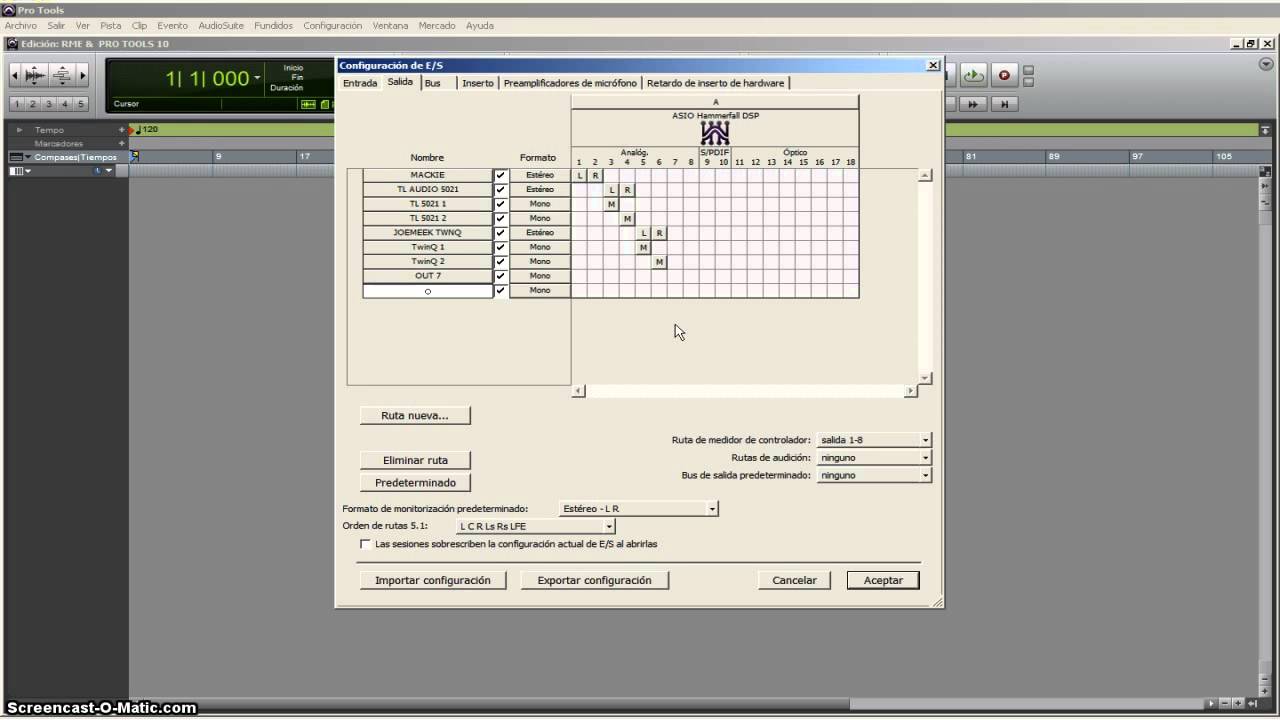Screen dimensions: 1280x720
Task: Click Importar configuración button
Action: tap(433, 580)
